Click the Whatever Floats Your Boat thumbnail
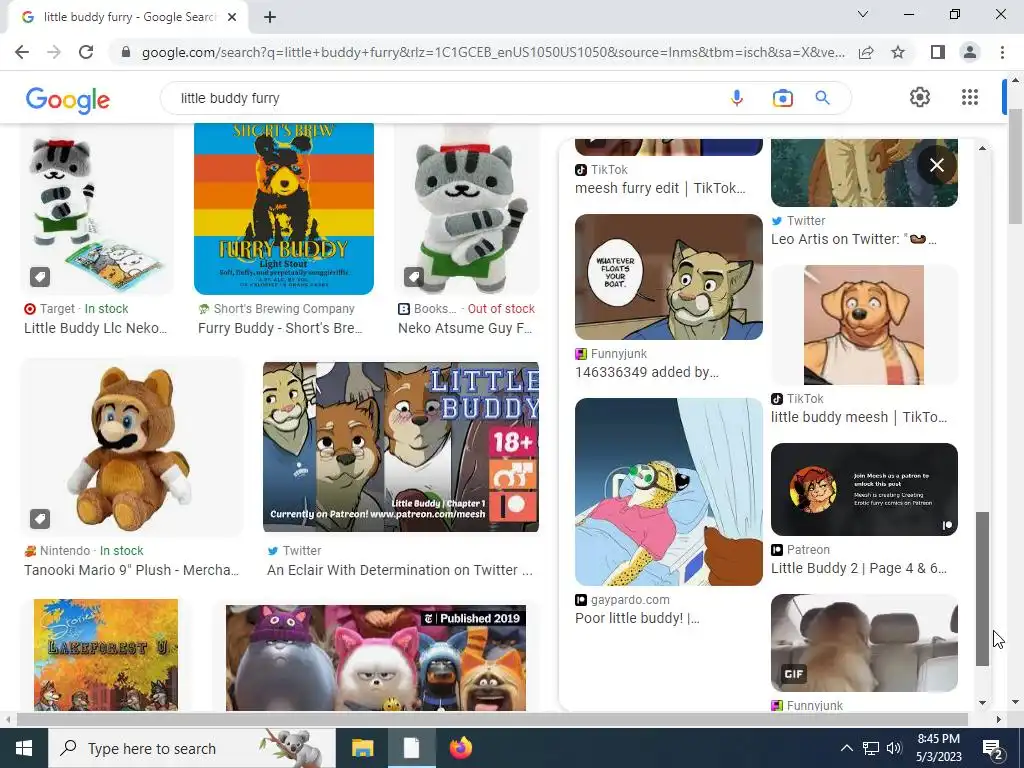1024x768 pixels. click(669, 277)
